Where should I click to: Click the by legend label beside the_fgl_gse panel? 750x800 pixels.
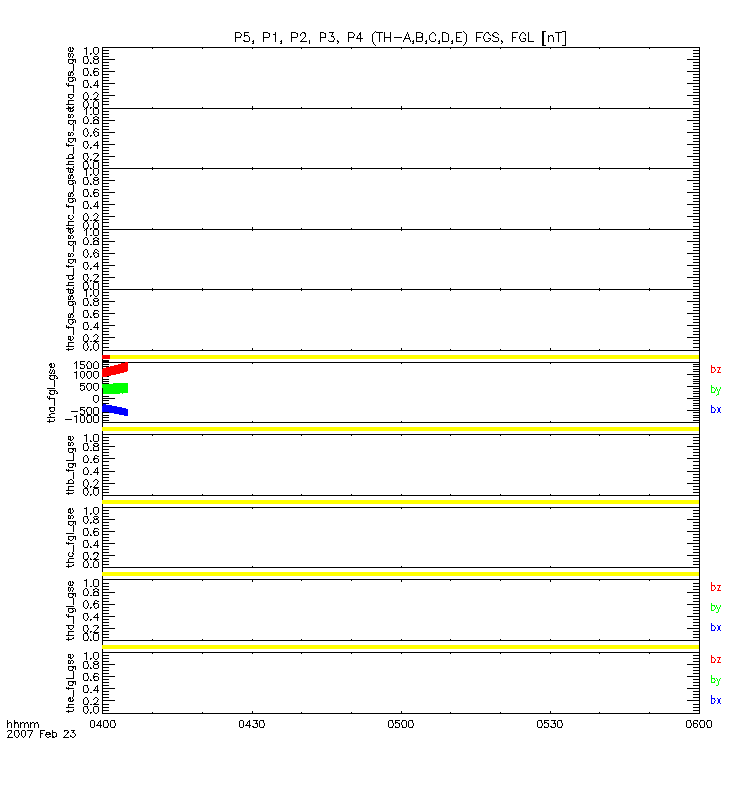click(x=715, y=680)
